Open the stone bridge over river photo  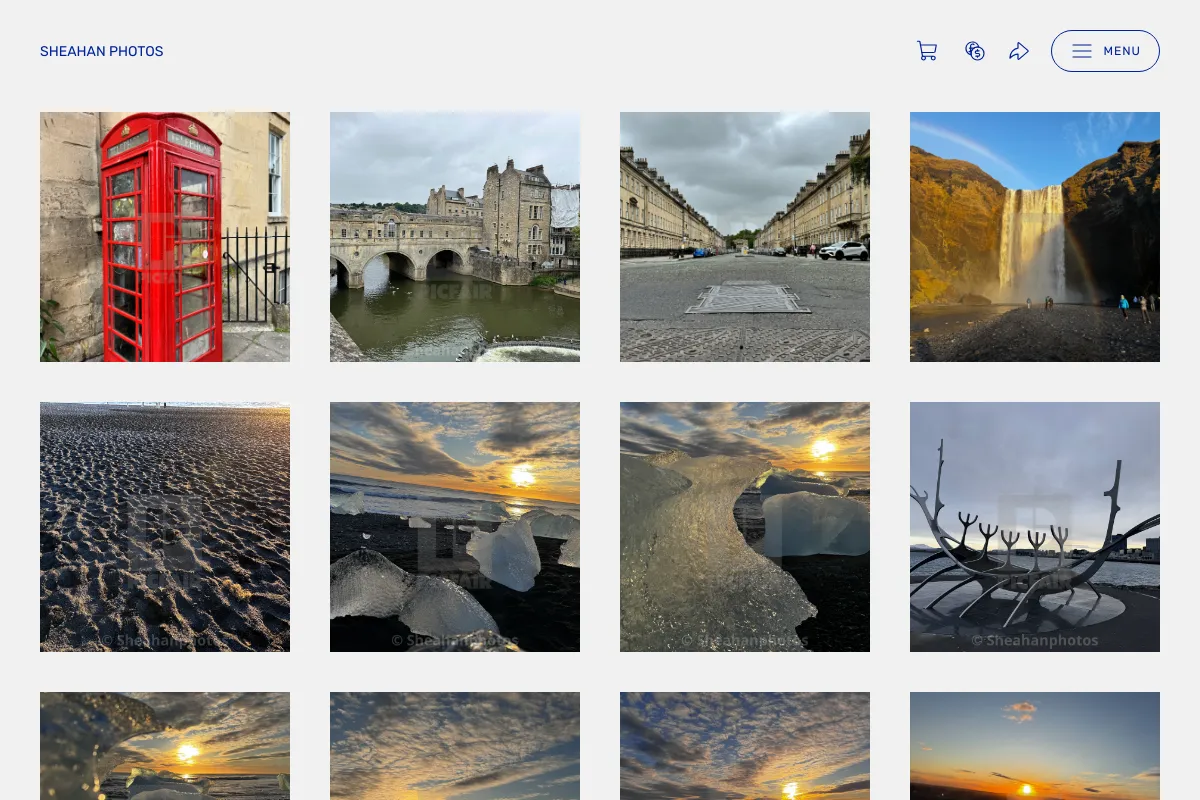coord(455,237)
